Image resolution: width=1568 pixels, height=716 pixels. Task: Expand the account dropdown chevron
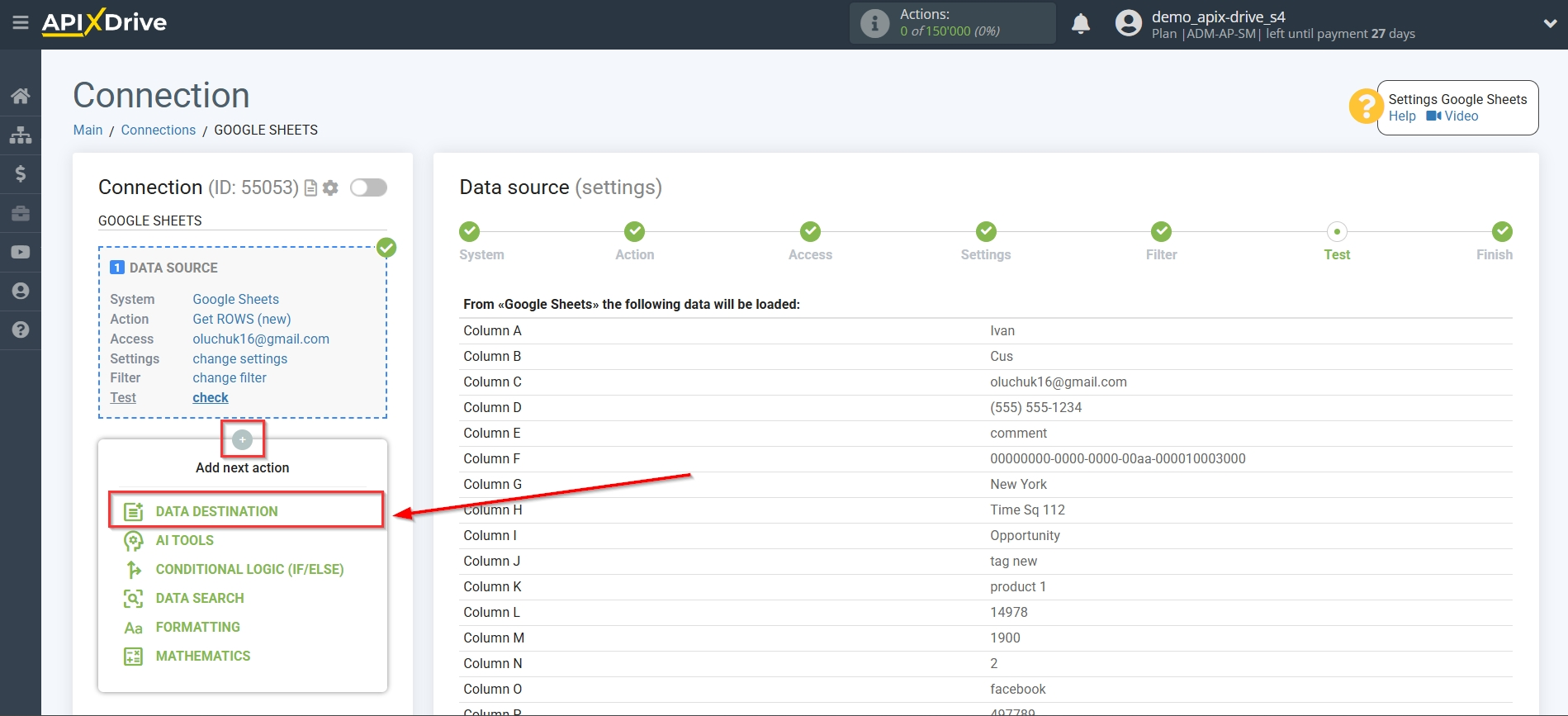(1550, 24)
